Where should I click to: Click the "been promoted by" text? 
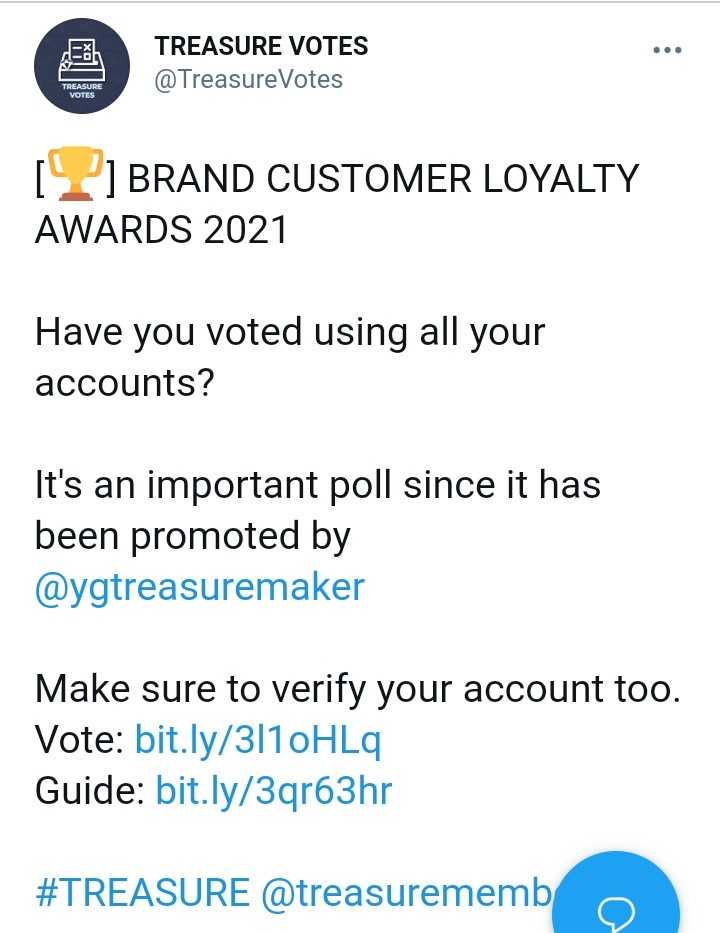pos(193,536)
